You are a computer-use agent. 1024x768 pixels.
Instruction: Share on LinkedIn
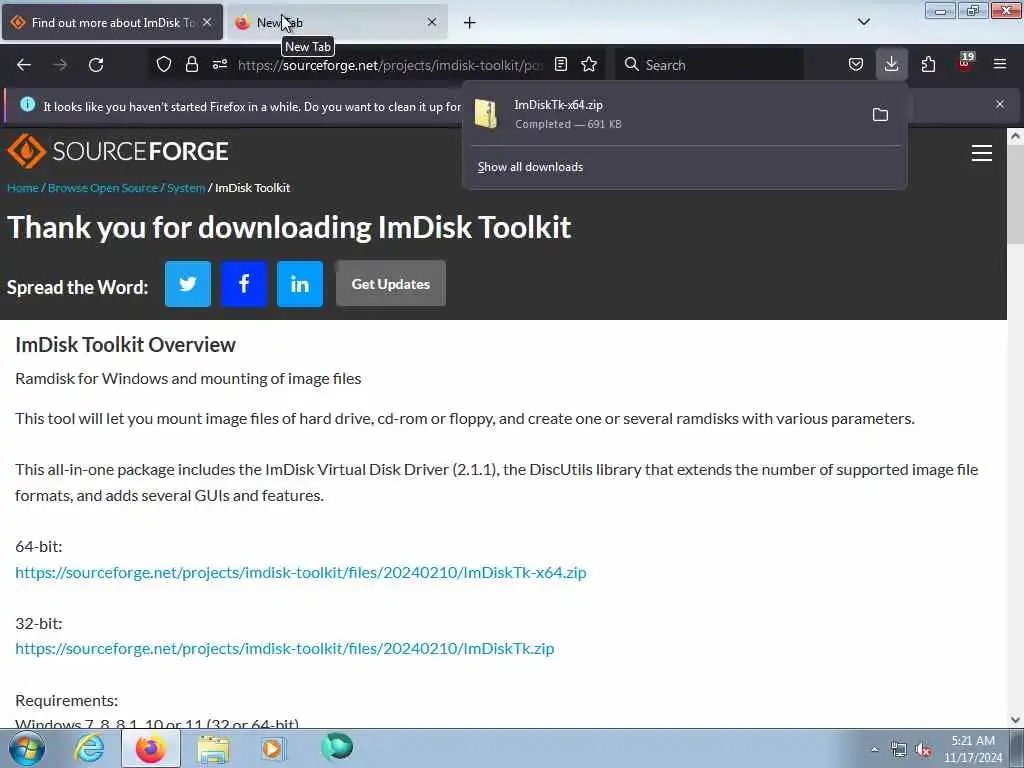pos(300,284)
